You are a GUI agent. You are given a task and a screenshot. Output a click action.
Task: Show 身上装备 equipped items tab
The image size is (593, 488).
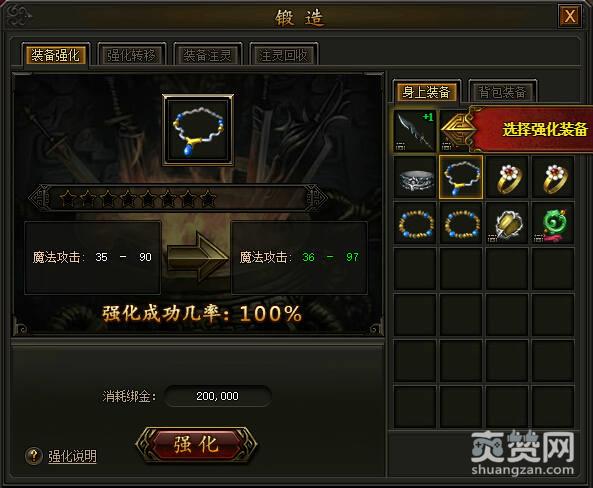click(426, 92)
